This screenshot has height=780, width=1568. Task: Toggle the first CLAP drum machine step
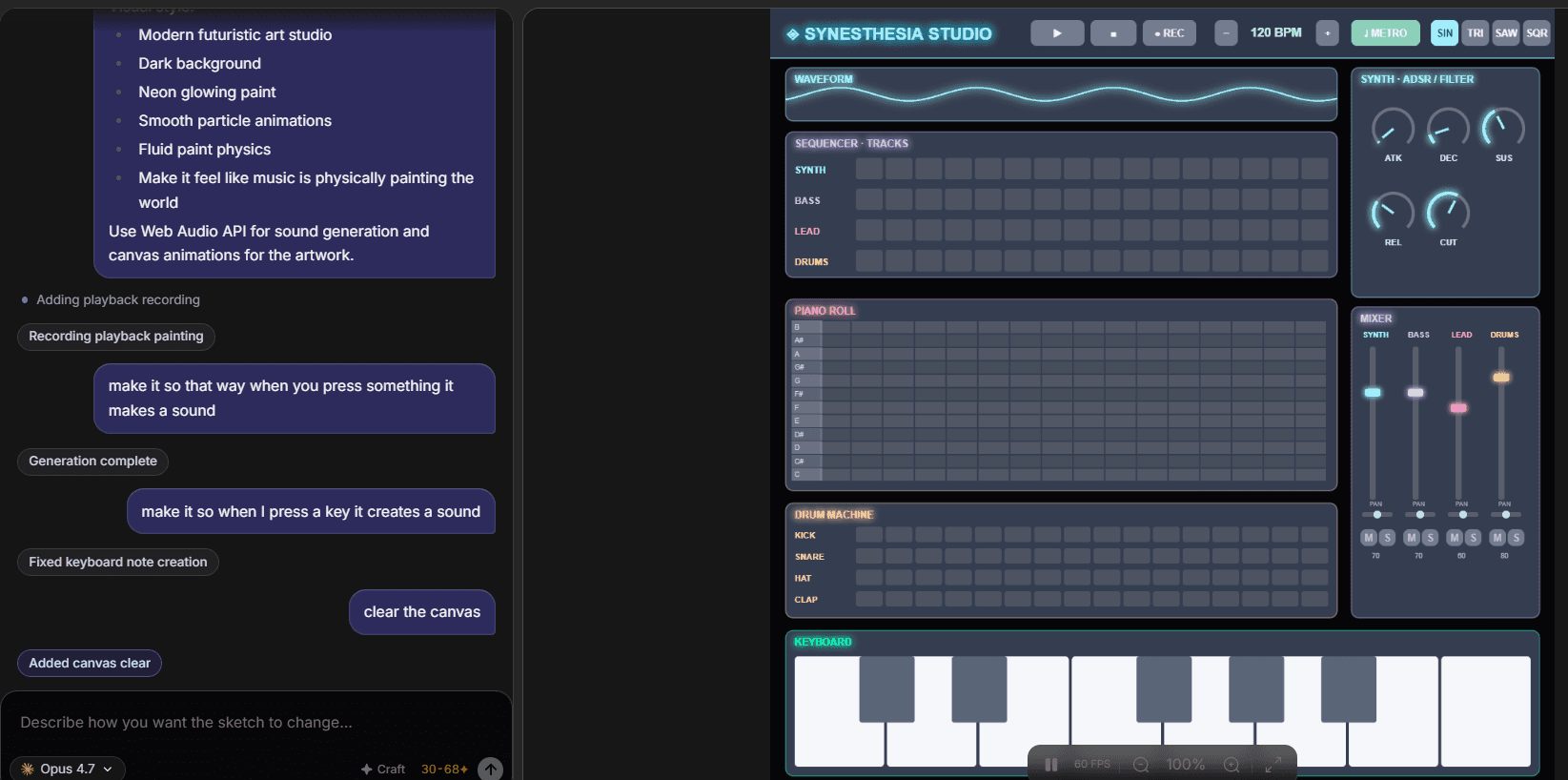[x=869, y=599]
